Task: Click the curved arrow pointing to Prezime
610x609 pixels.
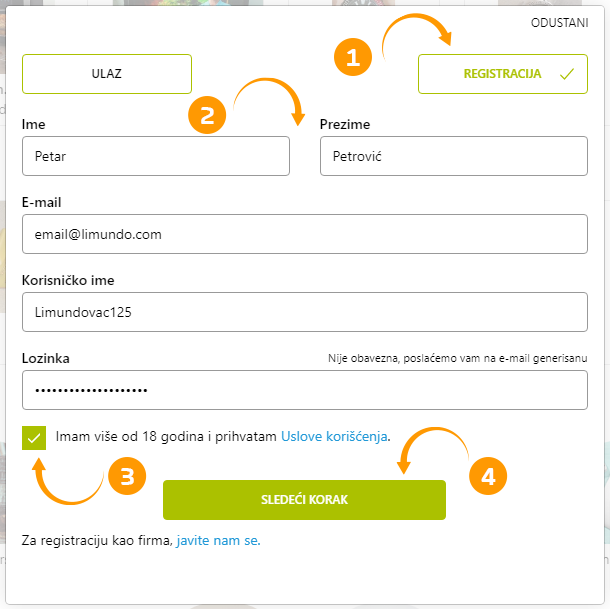Action: (269, 101)
